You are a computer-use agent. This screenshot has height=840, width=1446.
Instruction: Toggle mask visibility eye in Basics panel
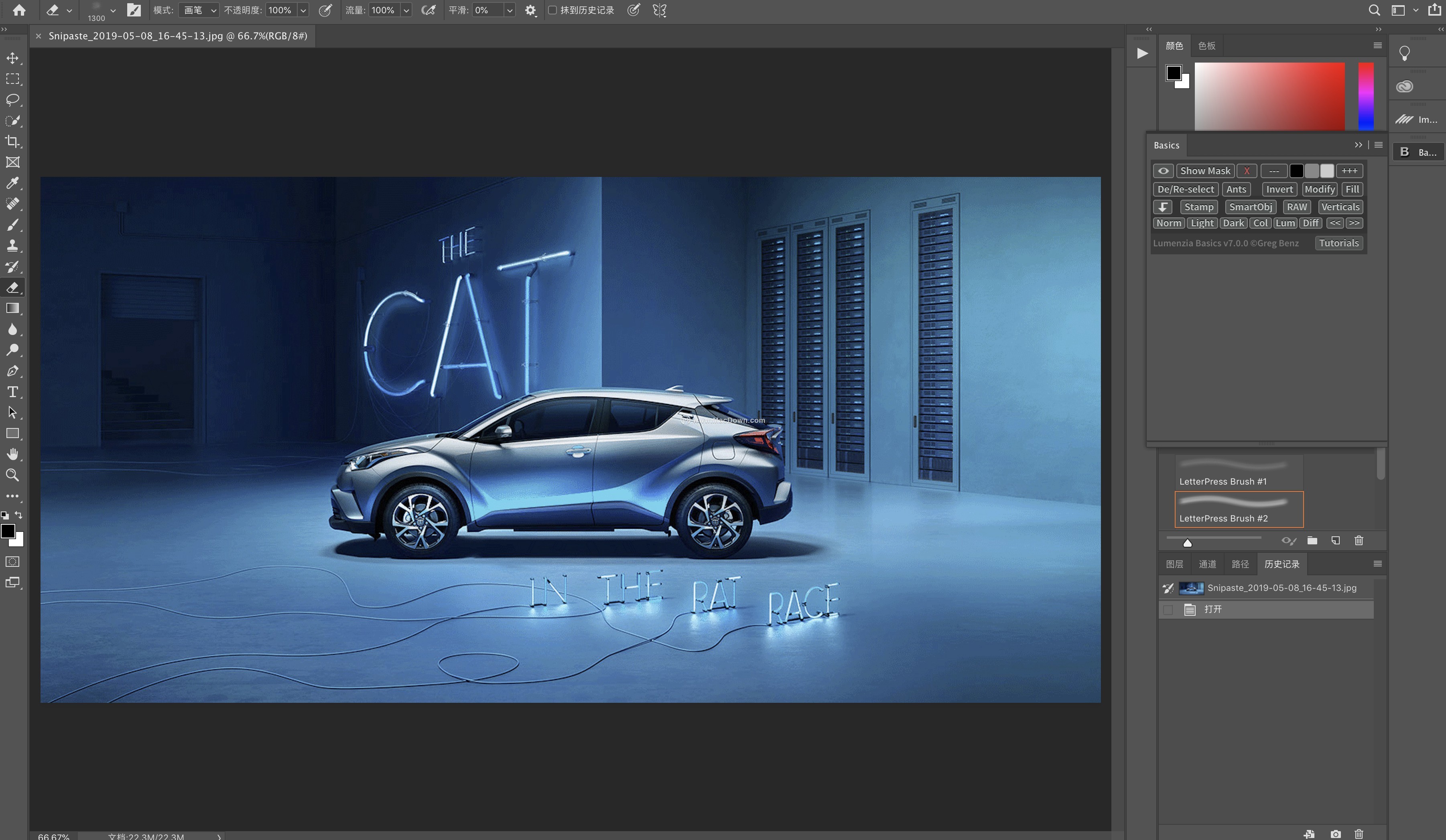[1163, 171]
